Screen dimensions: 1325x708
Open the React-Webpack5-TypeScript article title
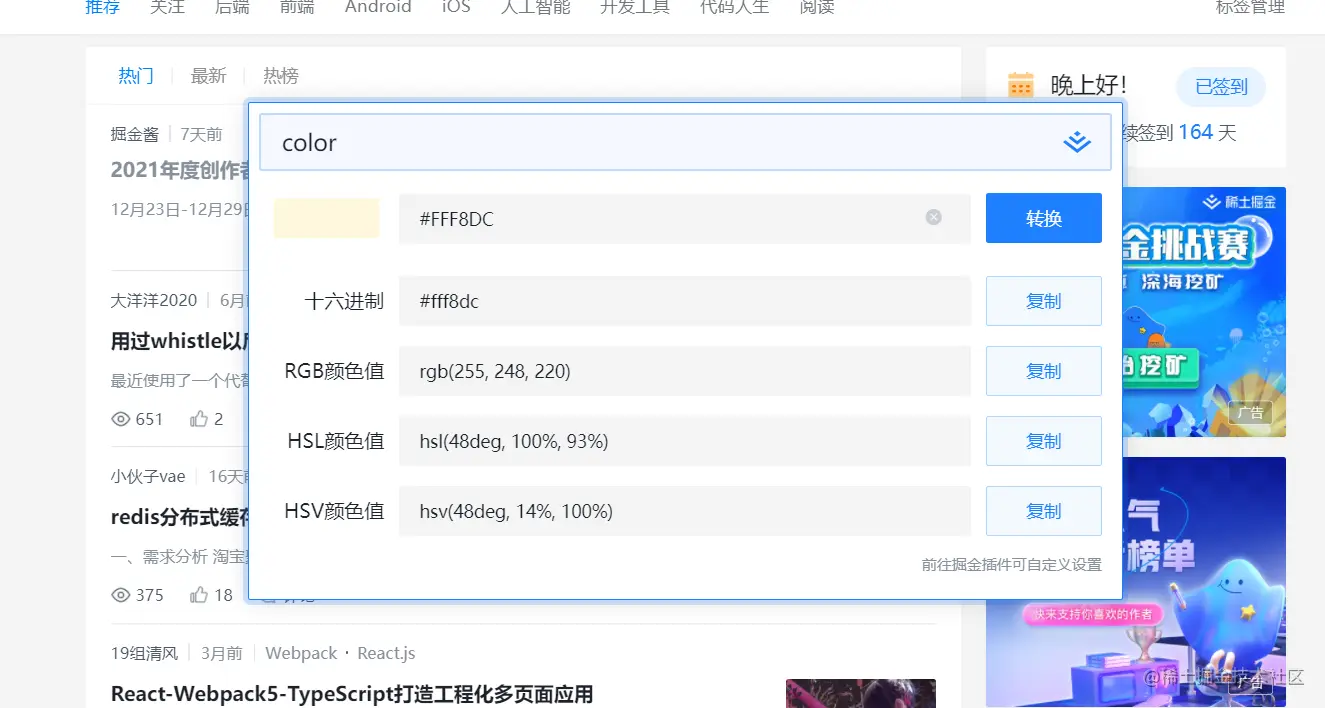coord(352,694)
